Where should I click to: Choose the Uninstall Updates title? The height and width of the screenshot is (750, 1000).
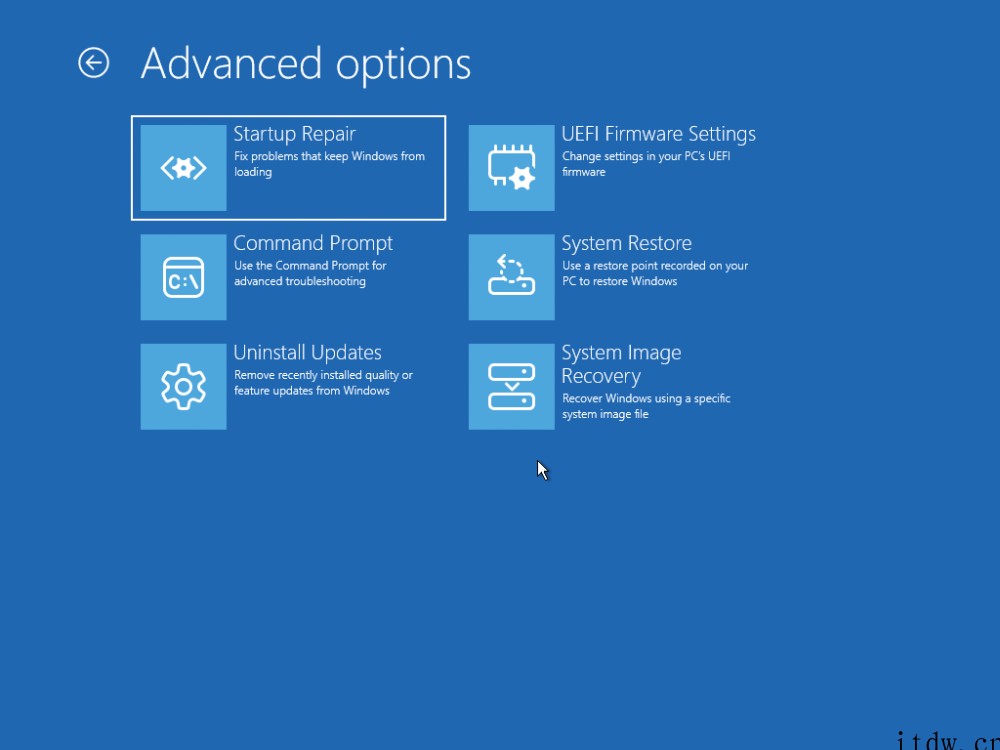point(307,353)
